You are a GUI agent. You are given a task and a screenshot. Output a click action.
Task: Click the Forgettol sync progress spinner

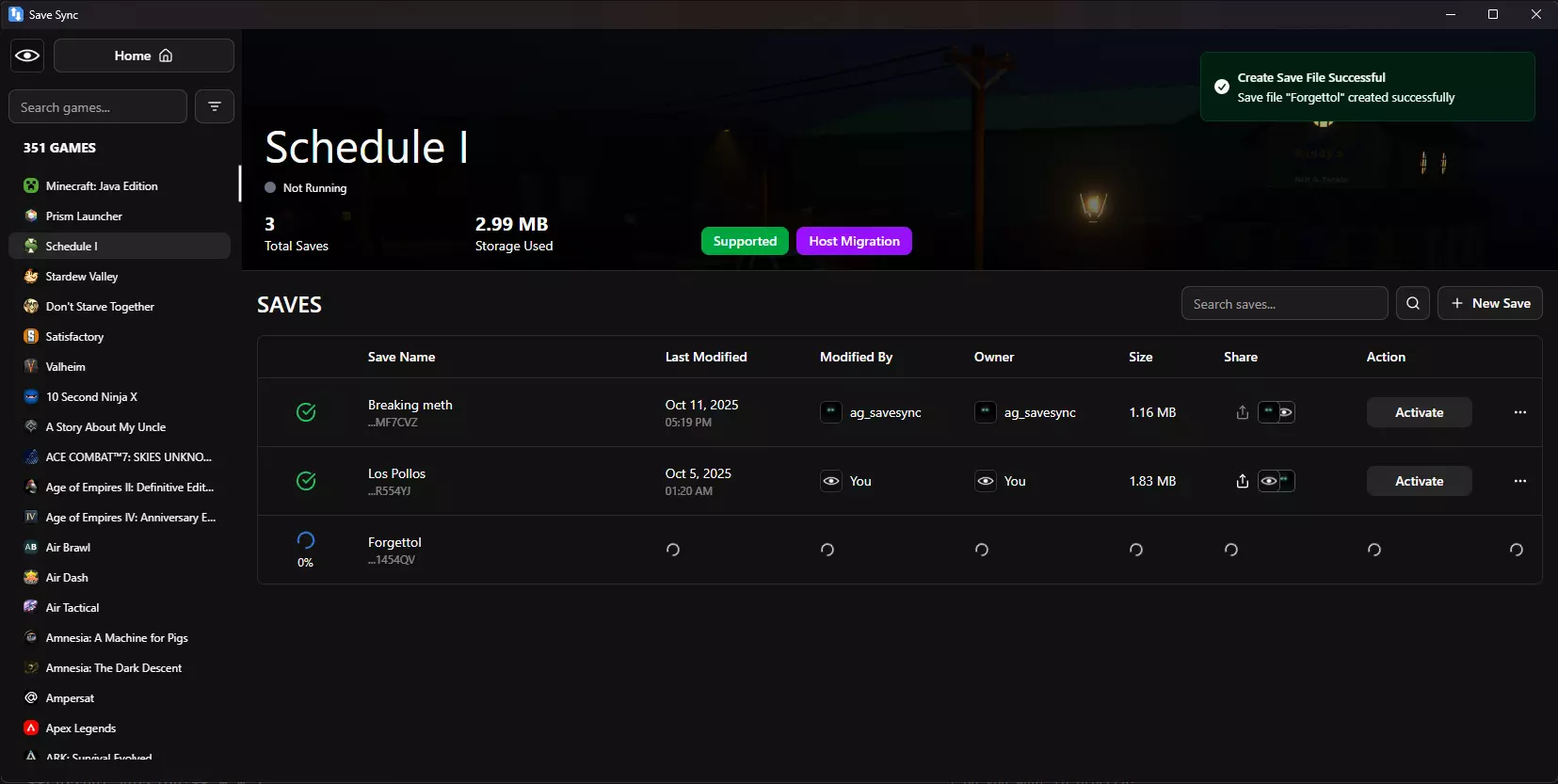coord(306,540)
